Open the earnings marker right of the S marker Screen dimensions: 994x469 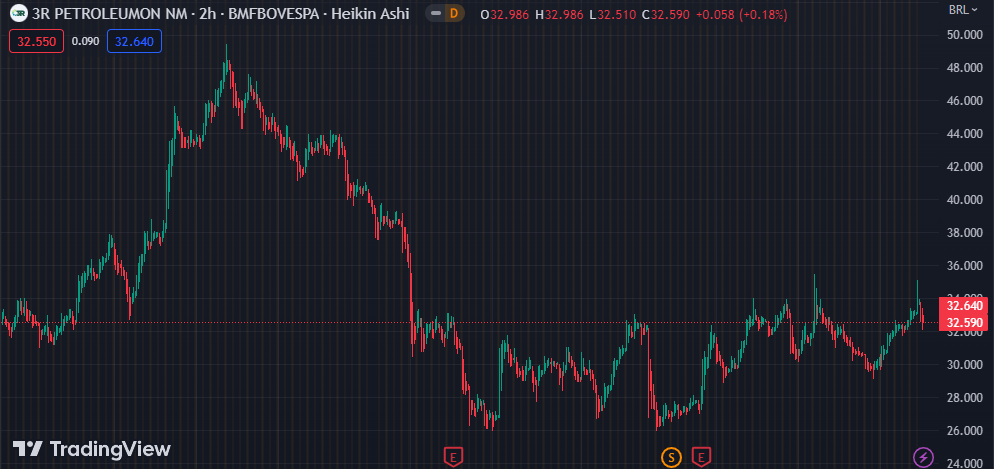pyautogui.click(x=701, y=455)
